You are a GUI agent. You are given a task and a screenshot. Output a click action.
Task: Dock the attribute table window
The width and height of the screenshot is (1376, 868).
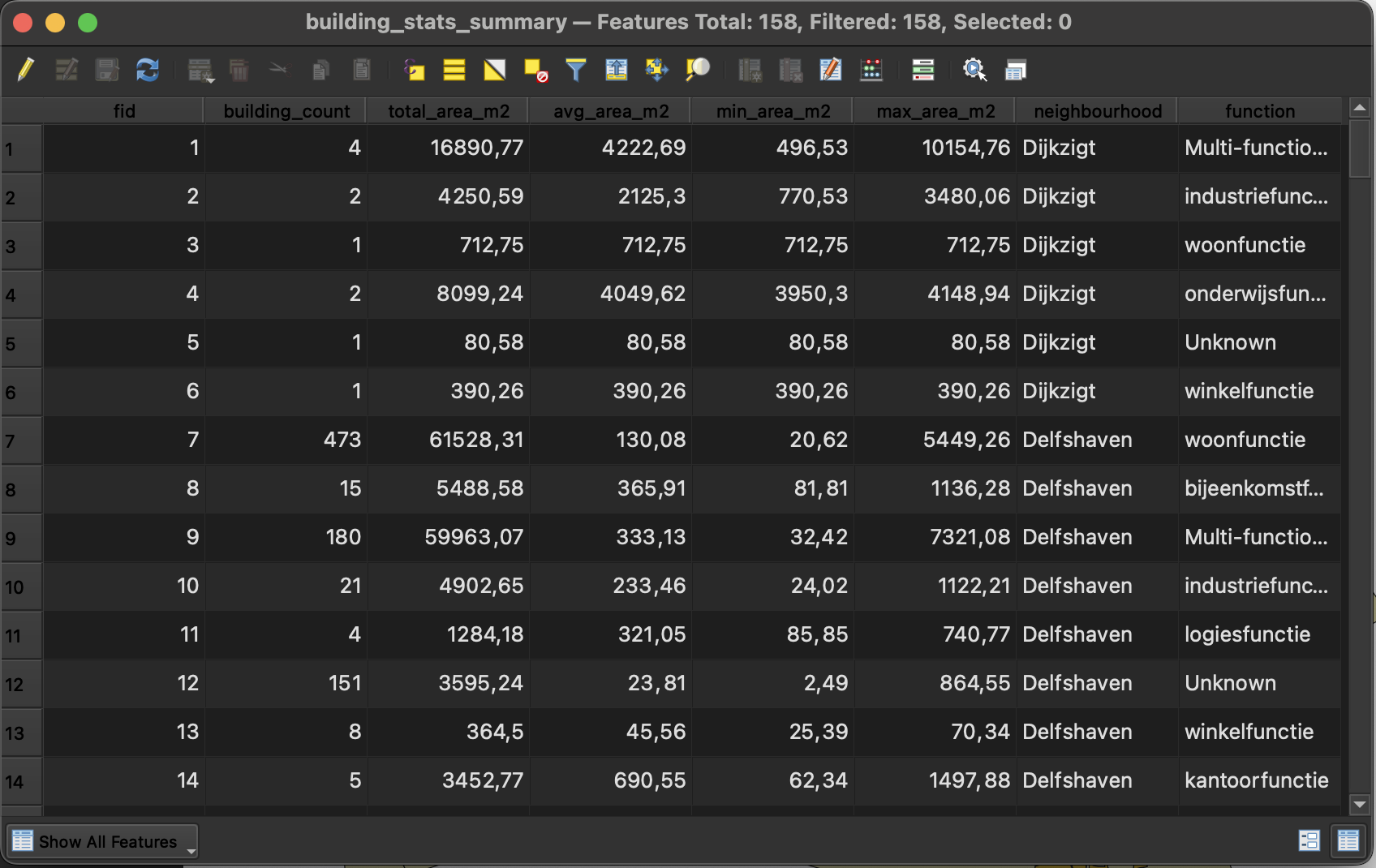(x=1015, y=70)
